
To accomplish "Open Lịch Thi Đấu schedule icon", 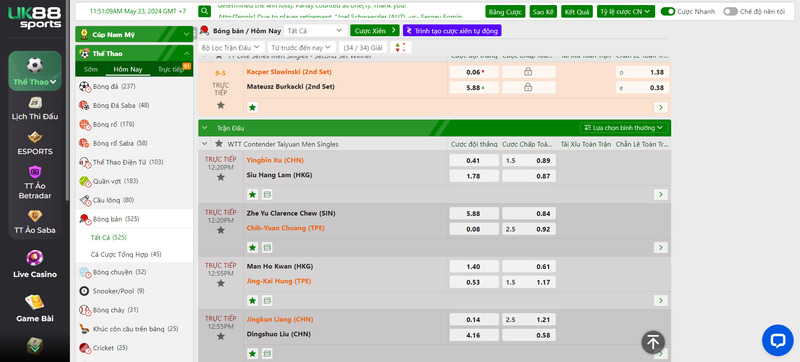I will (x=35, y=108).
